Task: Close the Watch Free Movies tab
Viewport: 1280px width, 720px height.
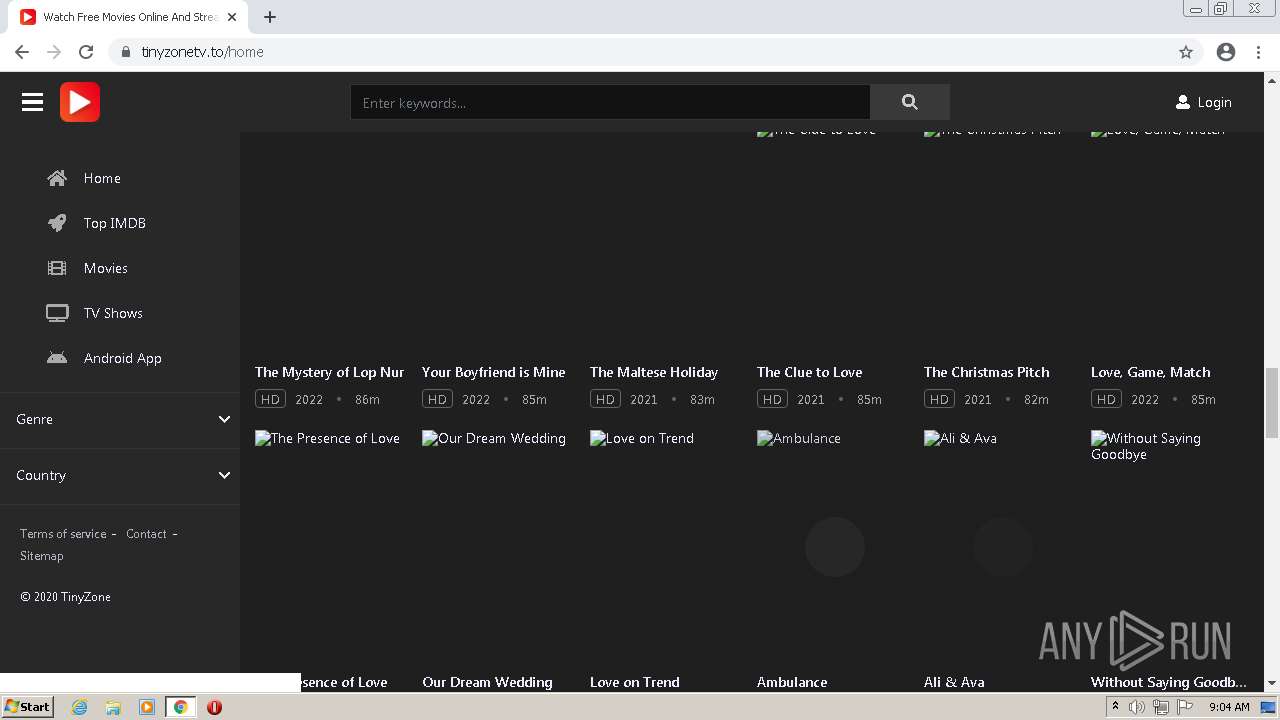Action: [233, 17]
